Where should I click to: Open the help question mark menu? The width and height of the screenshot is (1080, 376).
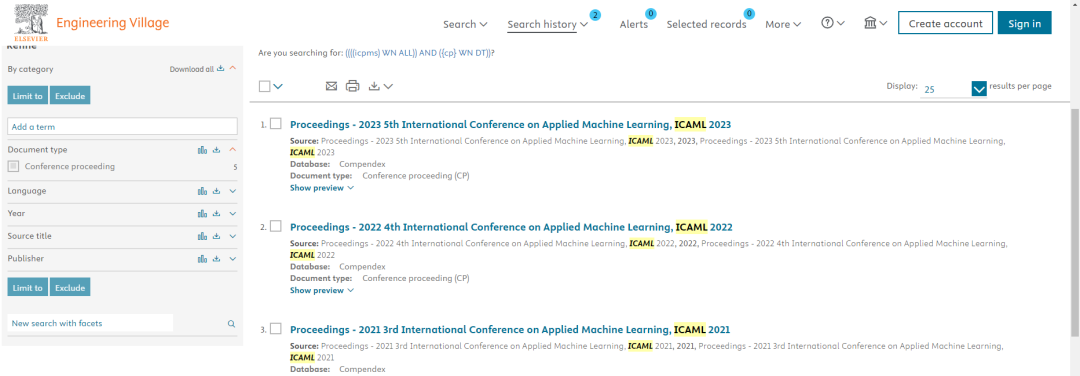point(833,23)
